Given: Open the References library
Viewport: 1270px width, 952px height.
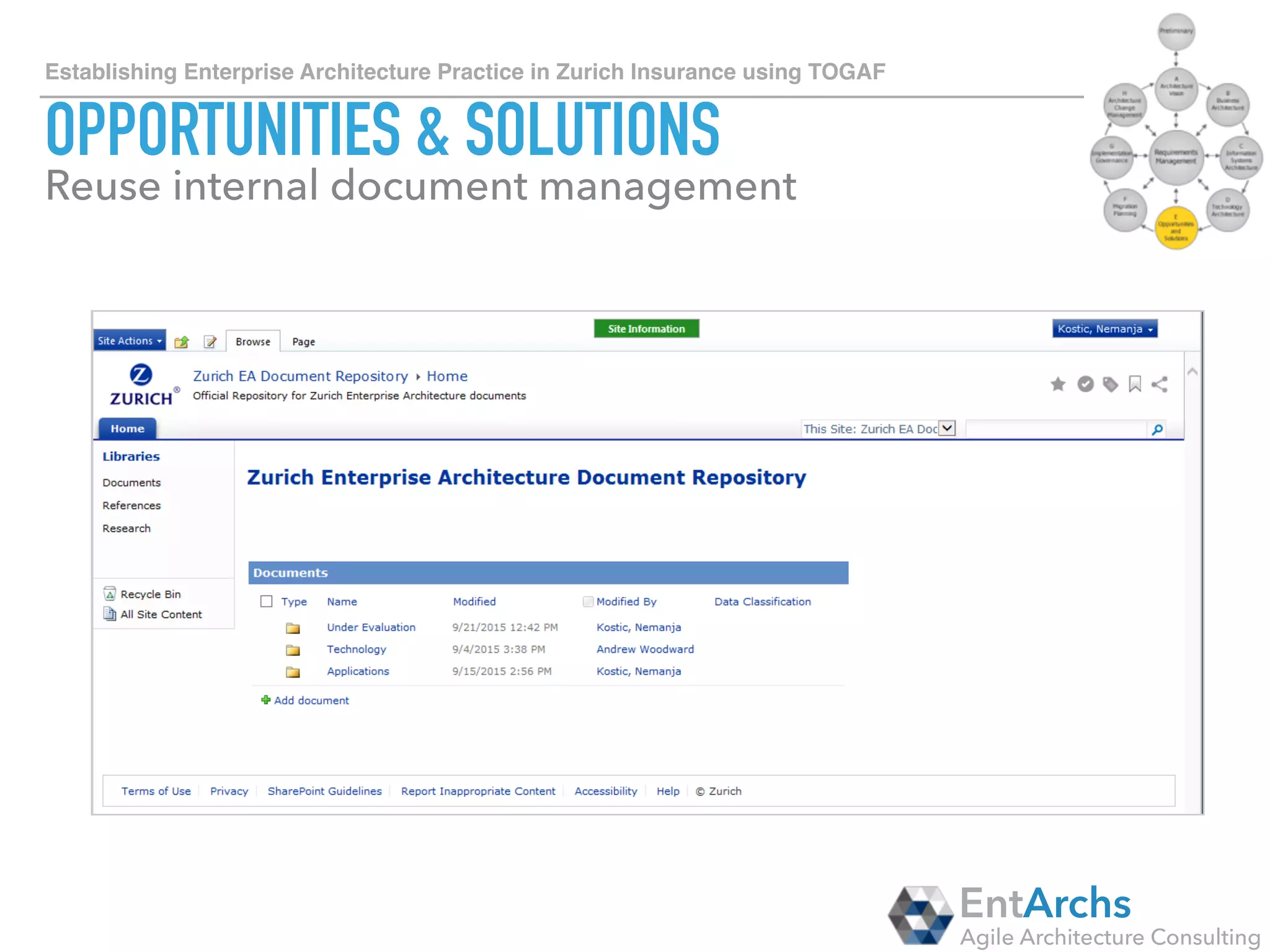Looking at the screenshot, I should tap(132, 506).
